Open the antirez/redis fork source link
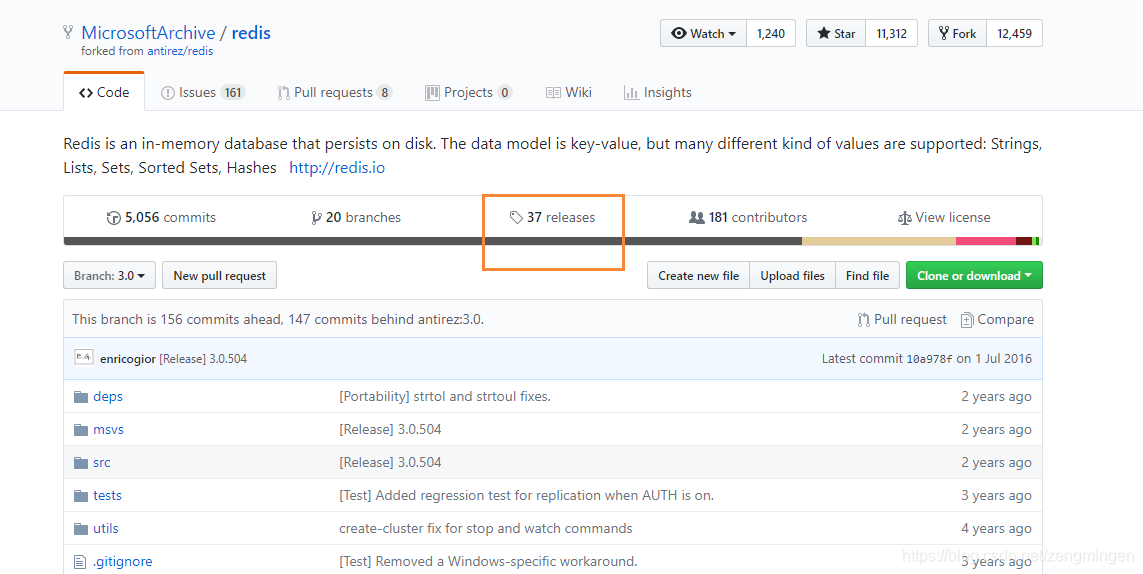 [180, 51]
